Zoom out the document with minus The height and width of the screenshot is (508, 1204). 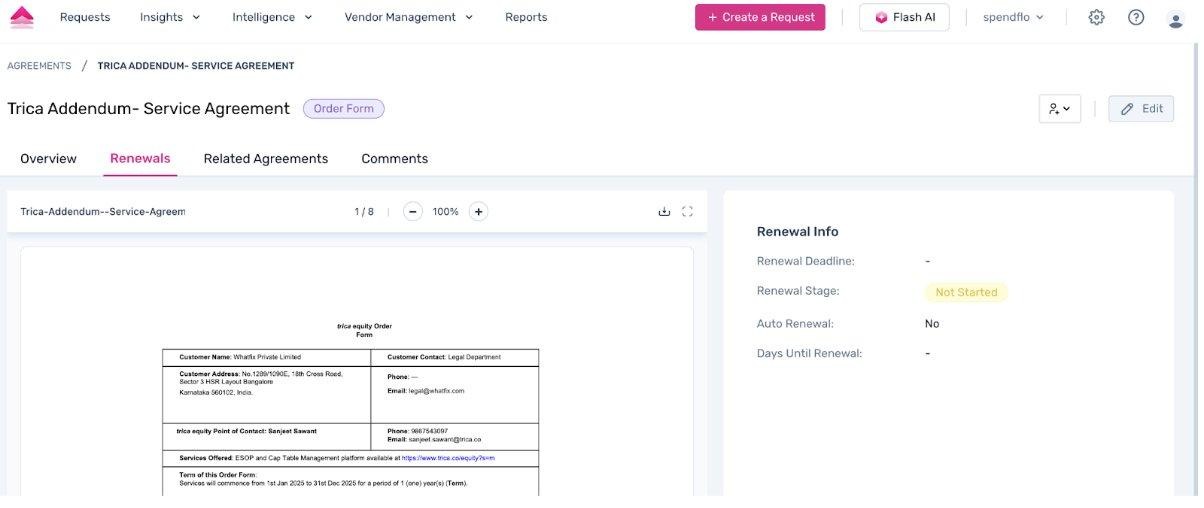coord(413,211)
